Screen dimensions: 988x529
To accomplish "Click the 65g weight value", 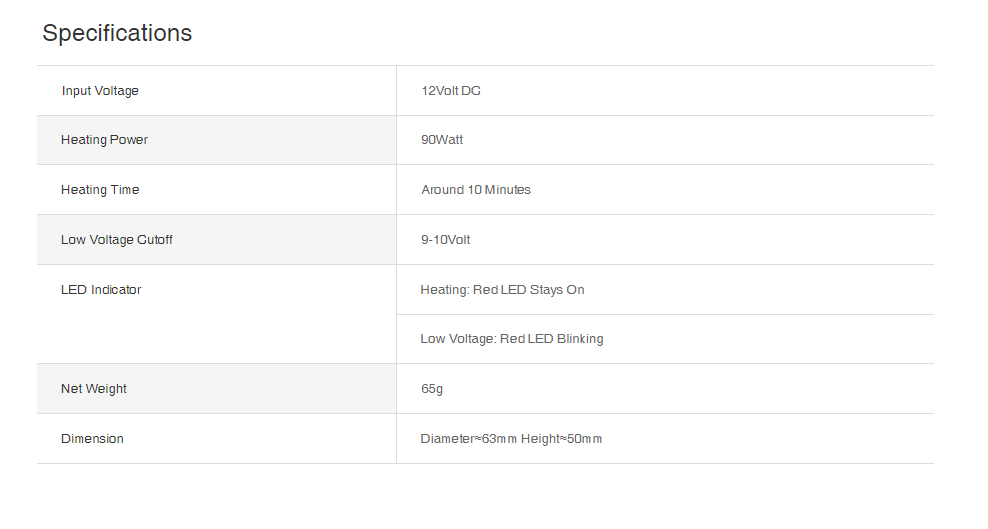I will pos(432,389).
